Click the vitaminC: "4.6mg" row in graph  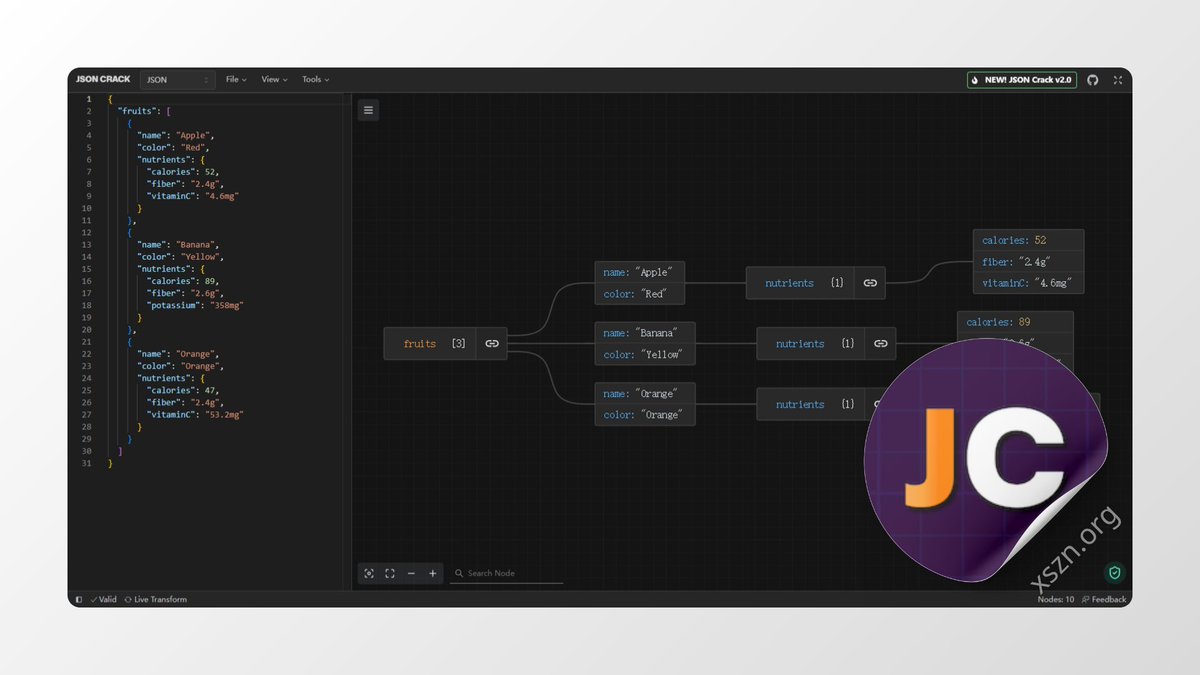click(1028, 283)
